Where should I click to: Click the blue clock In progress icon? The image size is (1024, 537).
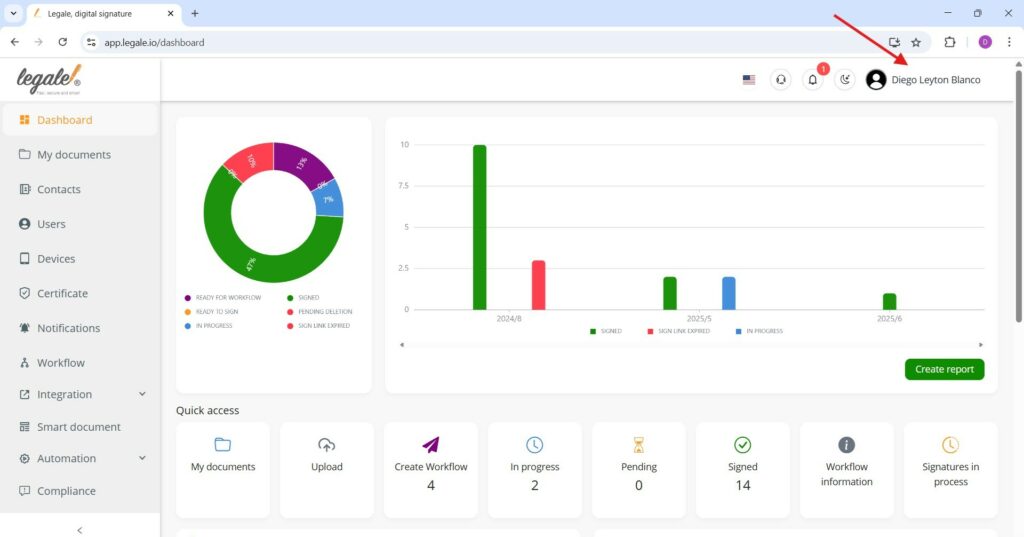tap(535, 445)
